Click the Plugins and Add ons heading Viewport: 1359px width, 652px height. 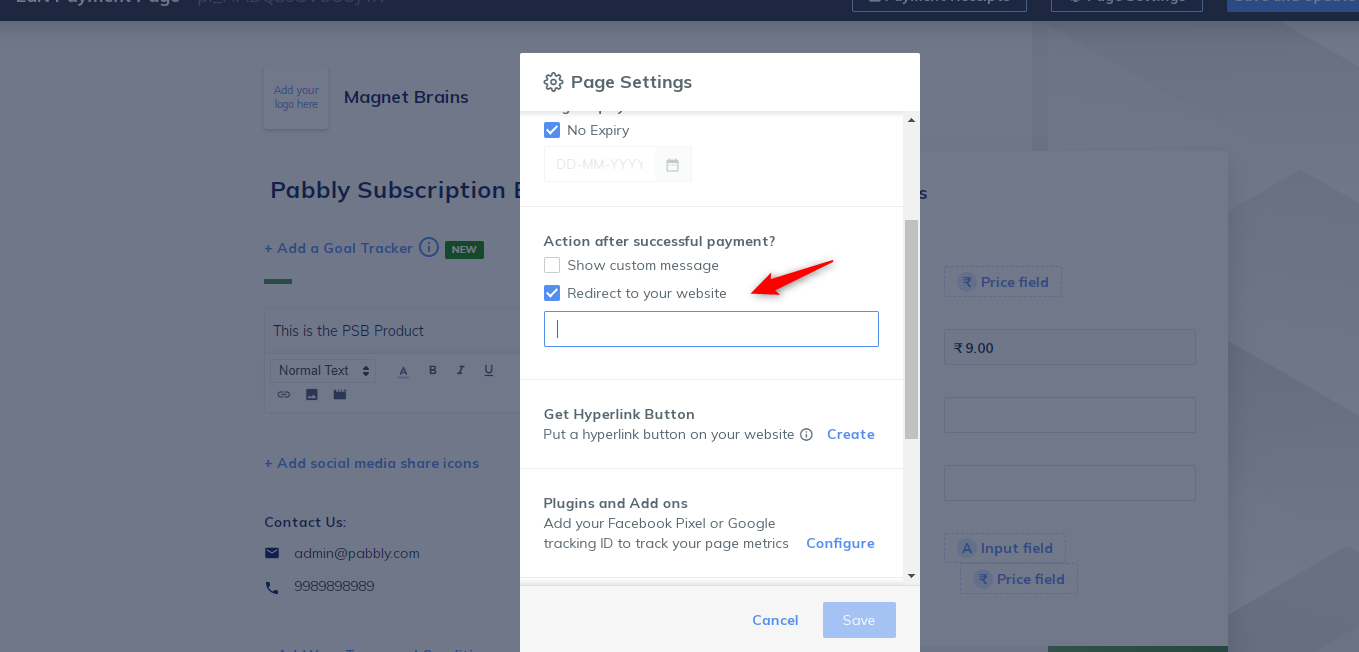[616, 503]
